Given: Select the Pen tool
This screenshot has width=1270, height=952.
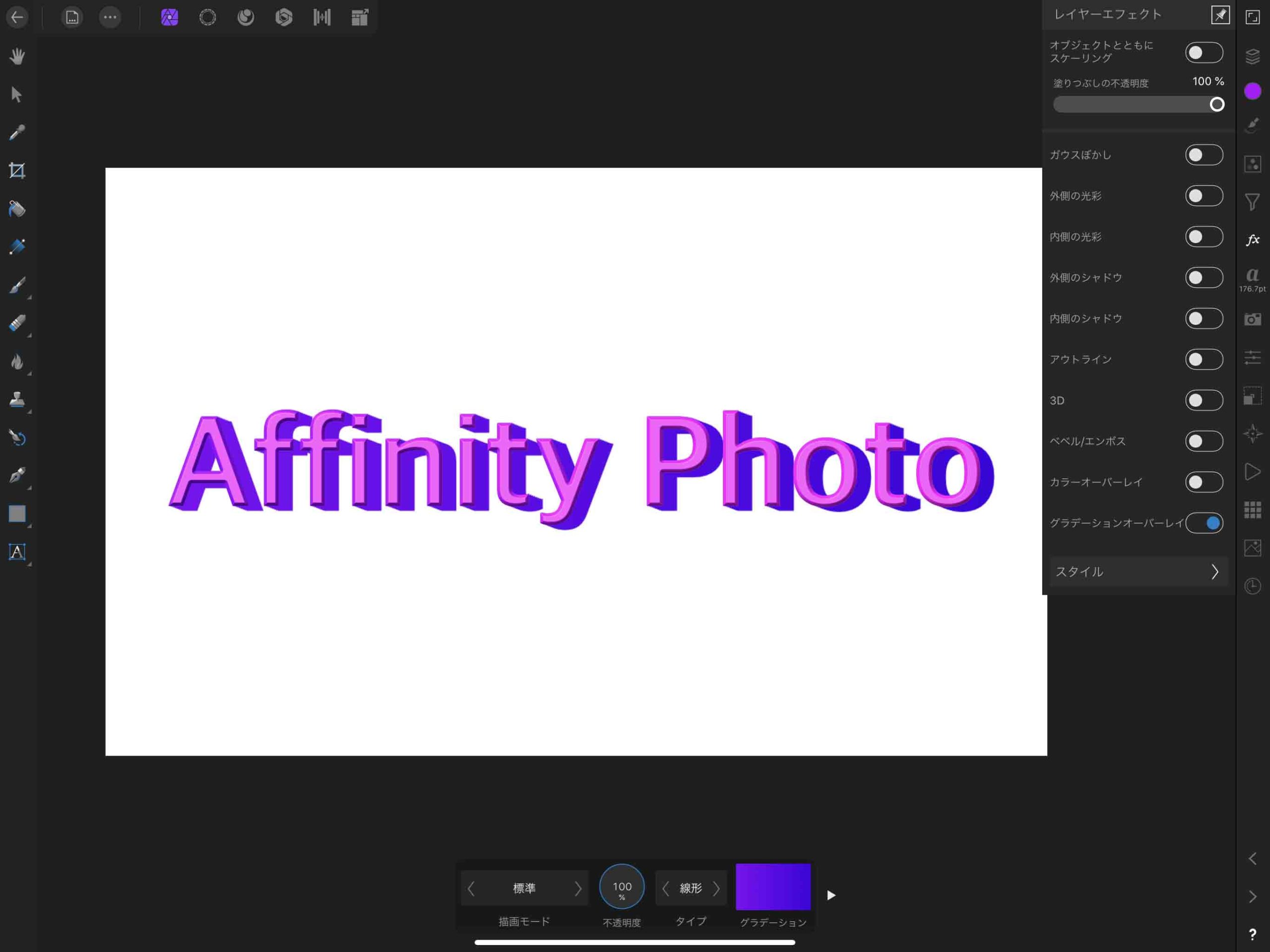Looking at the screenshot, I should (17, 476).
